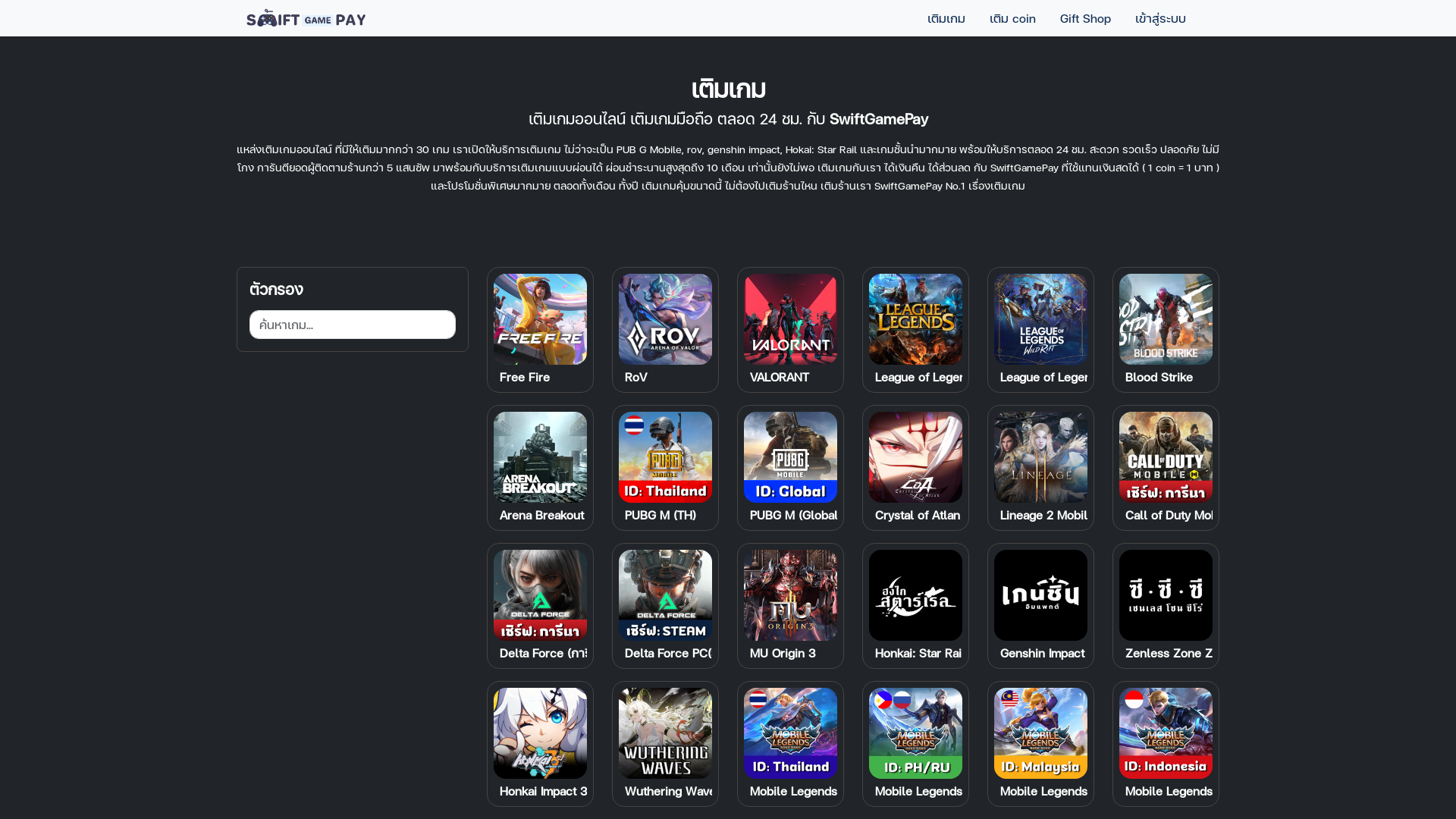The image size is (1456, 819).
Task: Click the ตัวกรอง filter heading
Action: tap(276, 289)
